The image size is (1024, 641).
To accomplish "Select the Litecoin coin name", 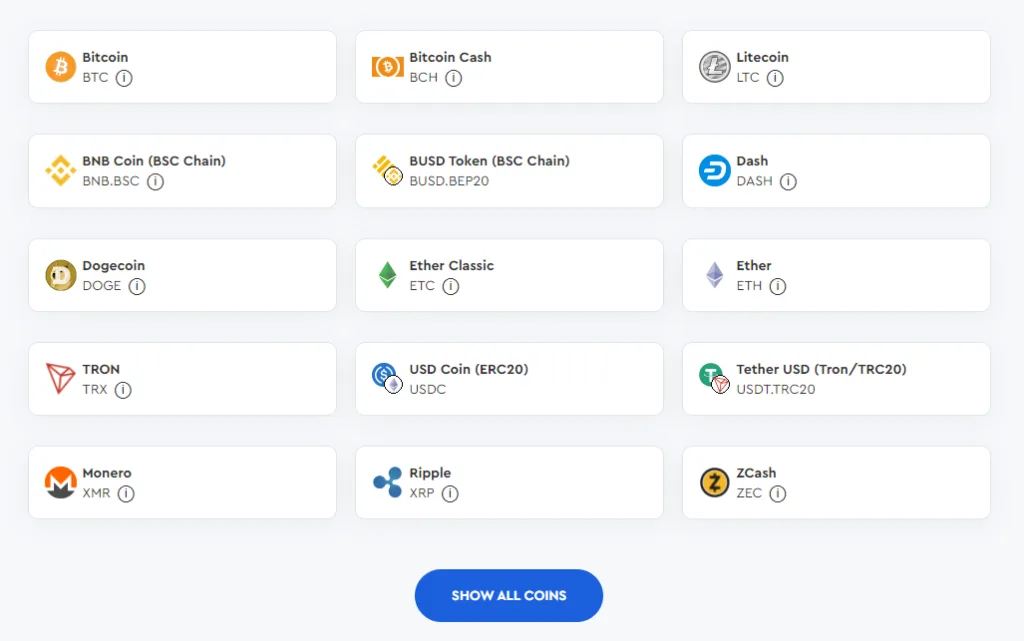I will click(x=763, y=57).
